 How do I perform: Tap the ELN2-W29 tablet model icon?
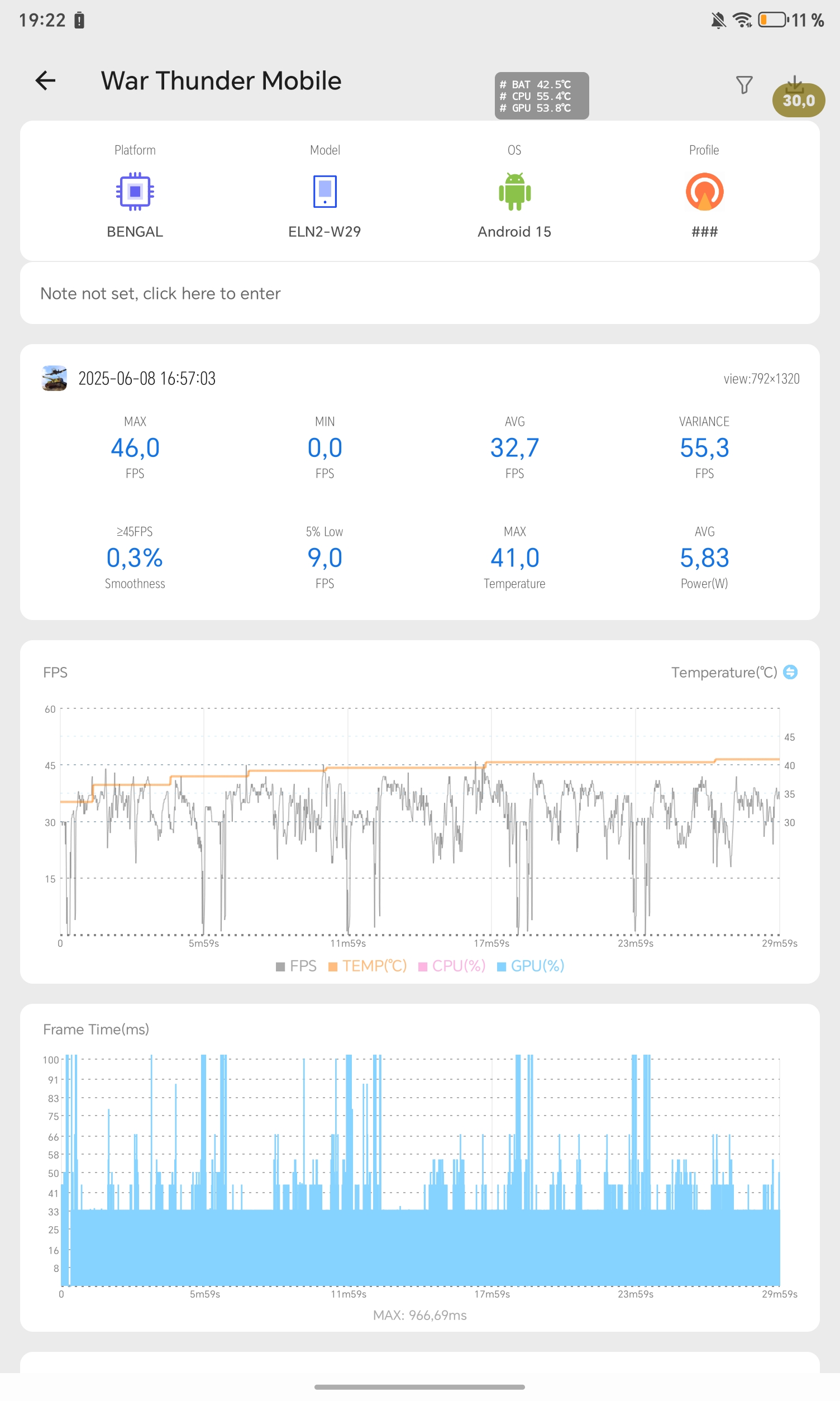pyautogui.click(x=325, y=192)
